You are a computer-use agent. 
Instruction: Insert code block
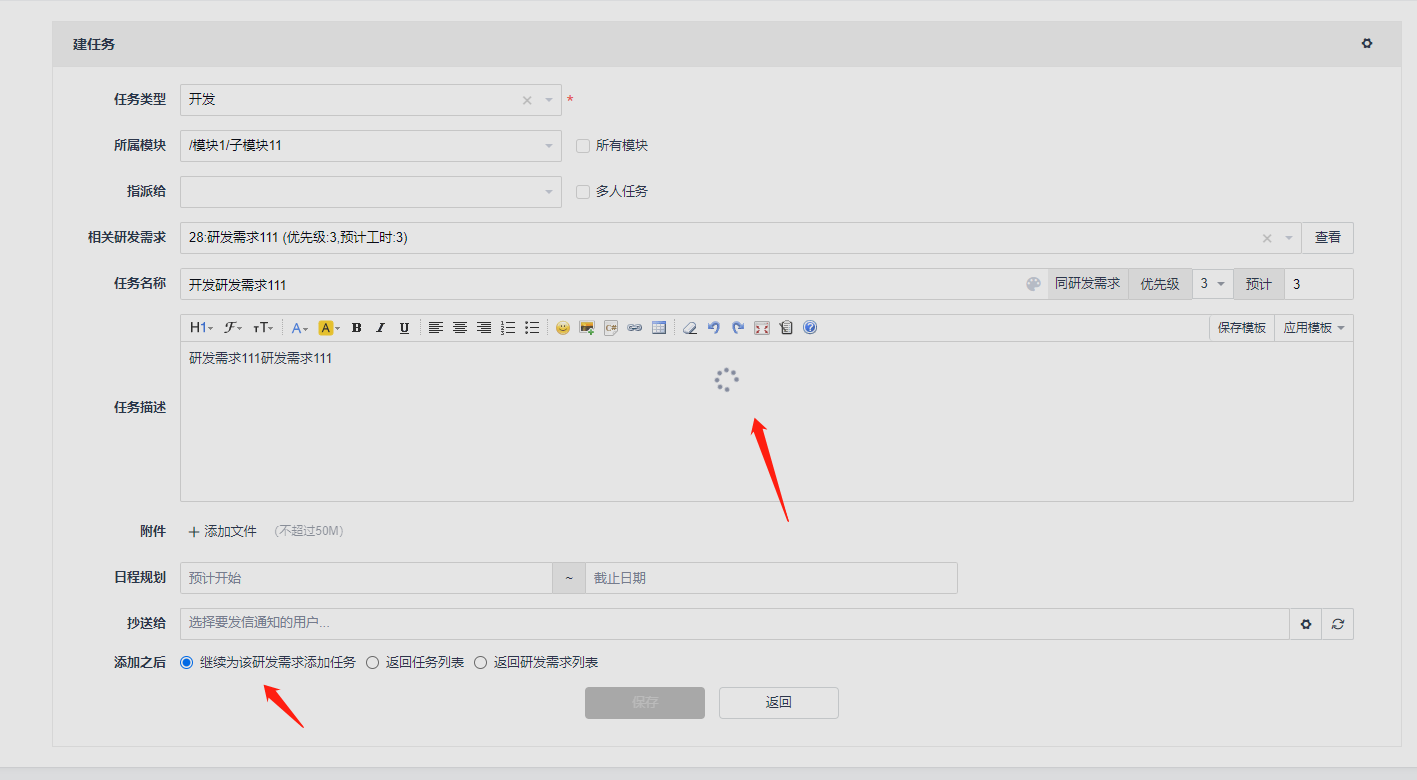tap(611, 328)
